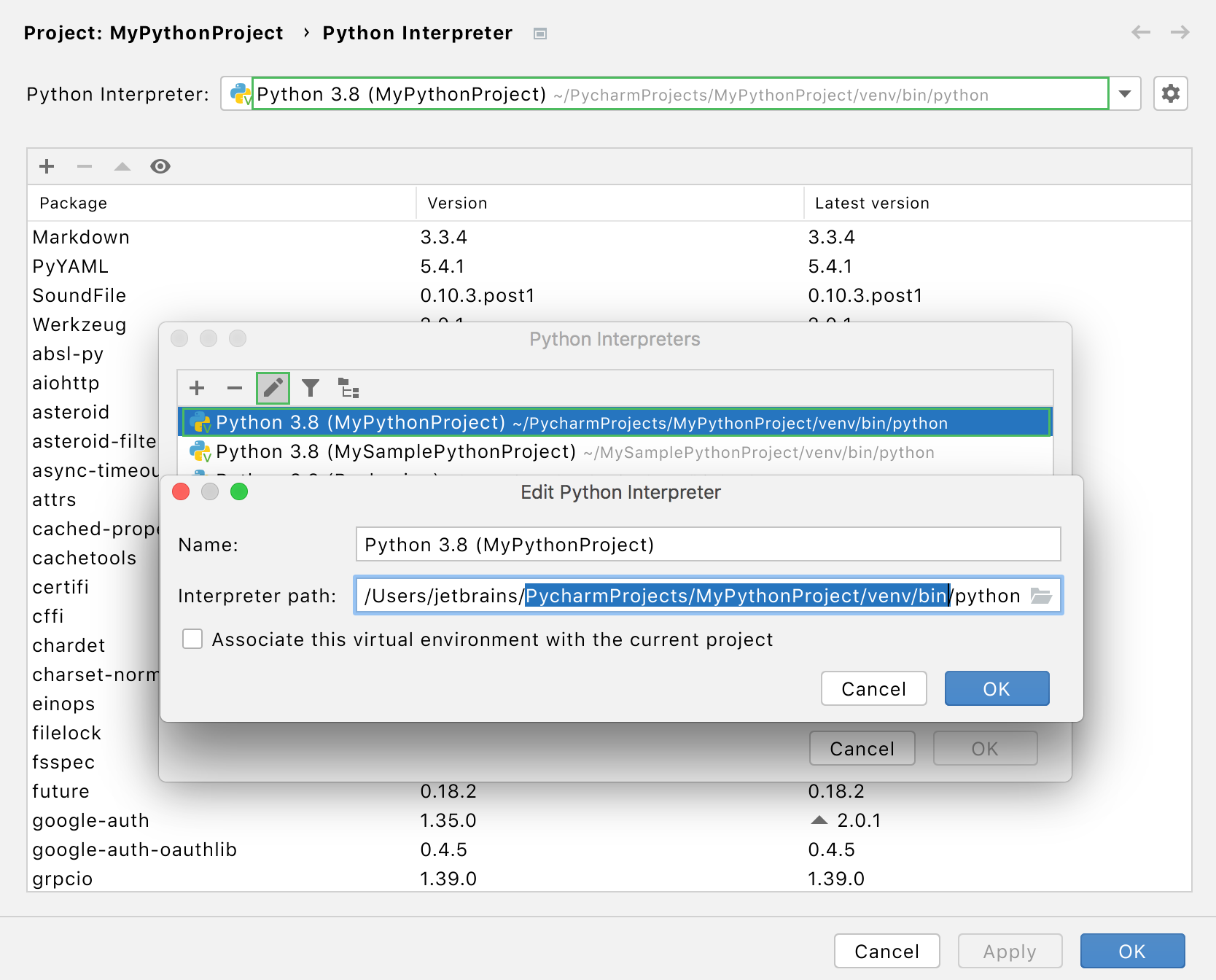Screen dimensions: 1216x980
Task: Cancel the Edit Python Interpreter dialog
Action: 873,688
